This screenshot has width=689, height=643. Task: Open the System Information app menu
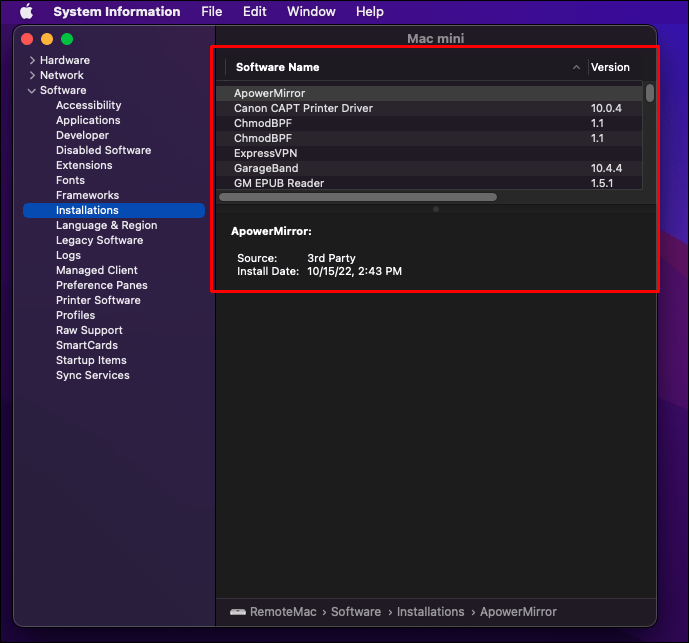pyautogui.click(x=117, y=11)
